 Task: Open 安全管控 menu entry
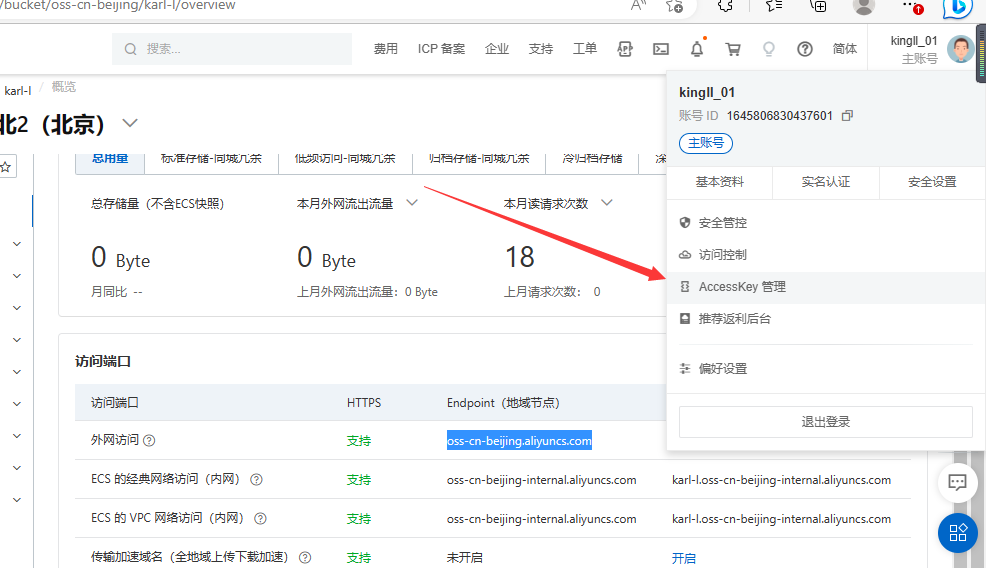[826, 223]
